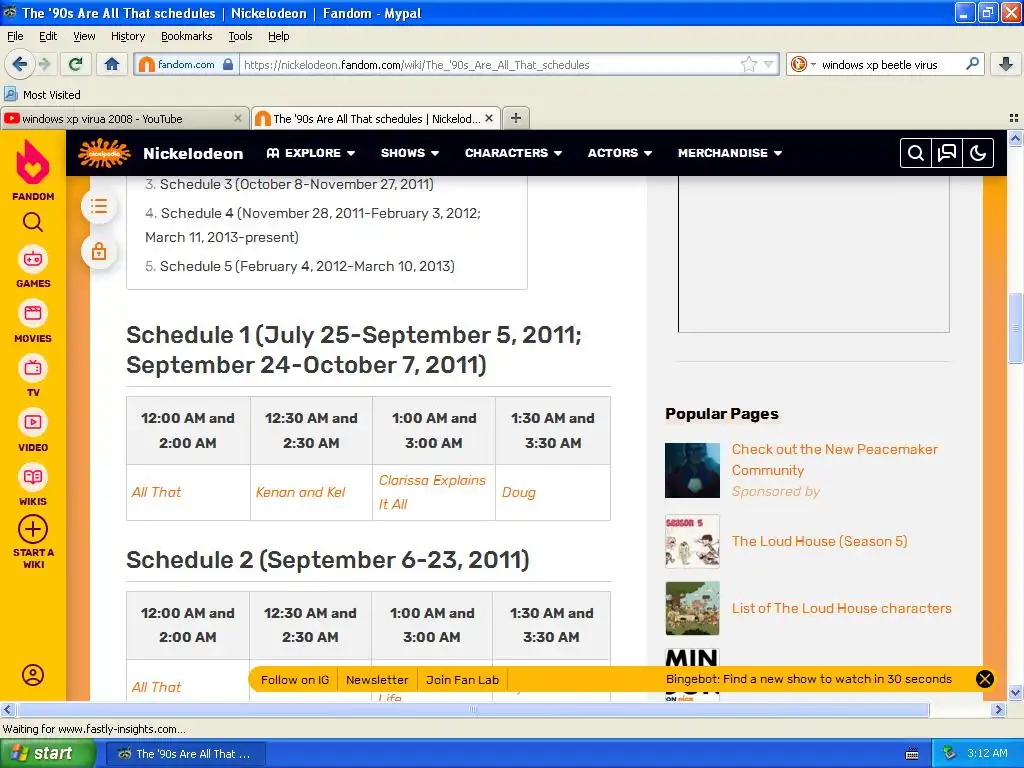Go forward with the forward arrow button
The image size is (1024, 768).
tap(44, 64)
